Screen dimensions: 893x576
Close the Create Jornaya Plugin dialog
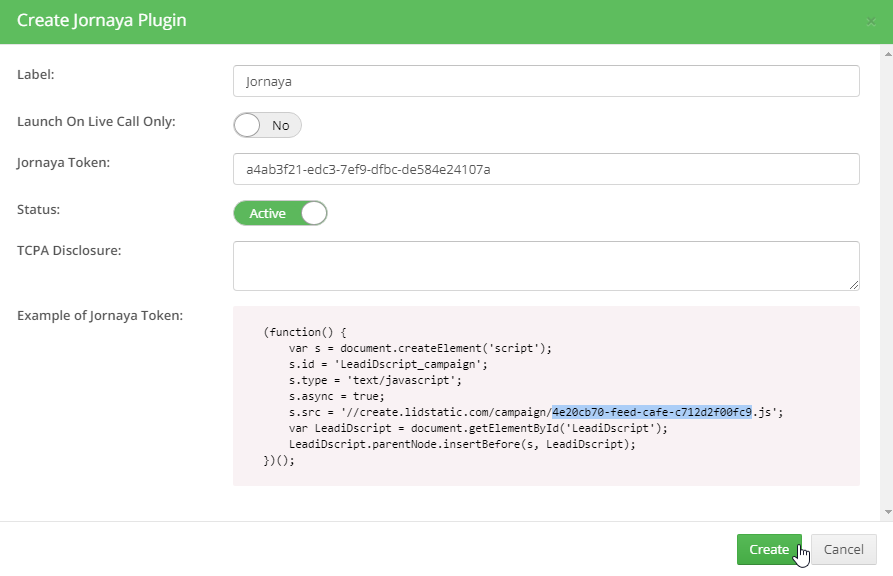click(871, 22)
